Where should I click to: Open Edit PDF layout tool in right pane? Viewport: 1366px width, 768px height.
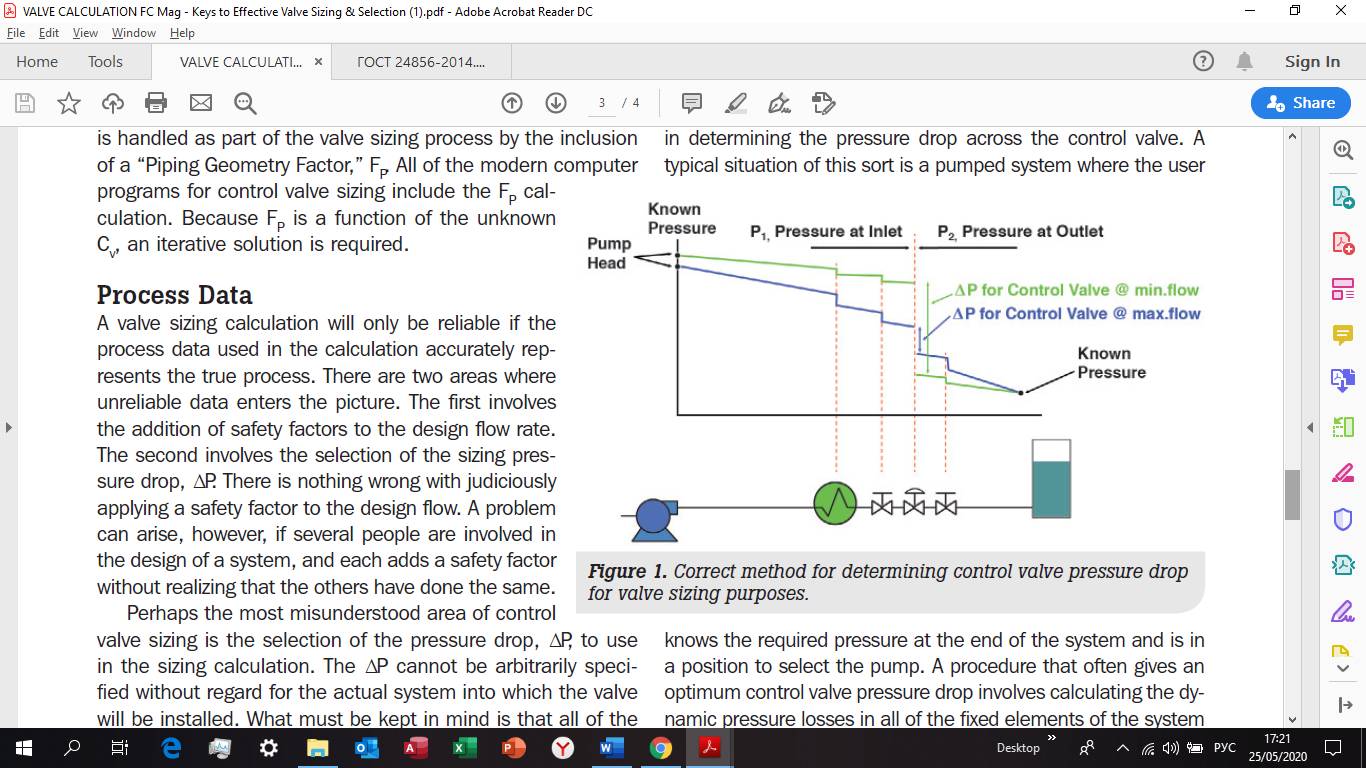[x=1343, y=289]
